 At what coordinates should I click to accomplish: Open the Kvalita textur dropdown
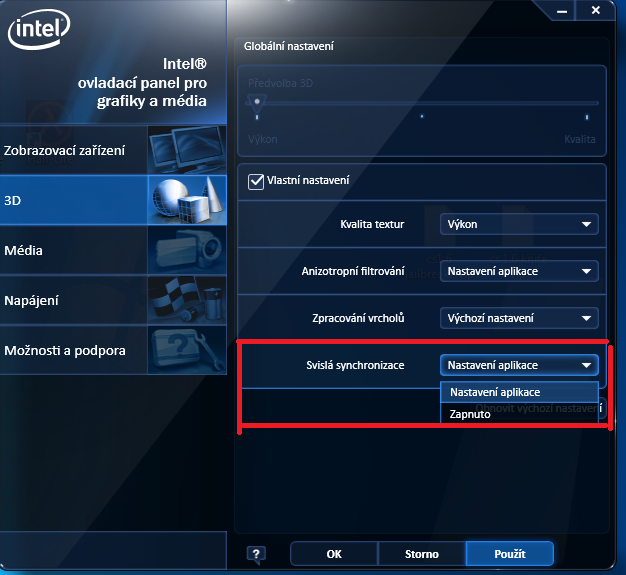[519, 224]
